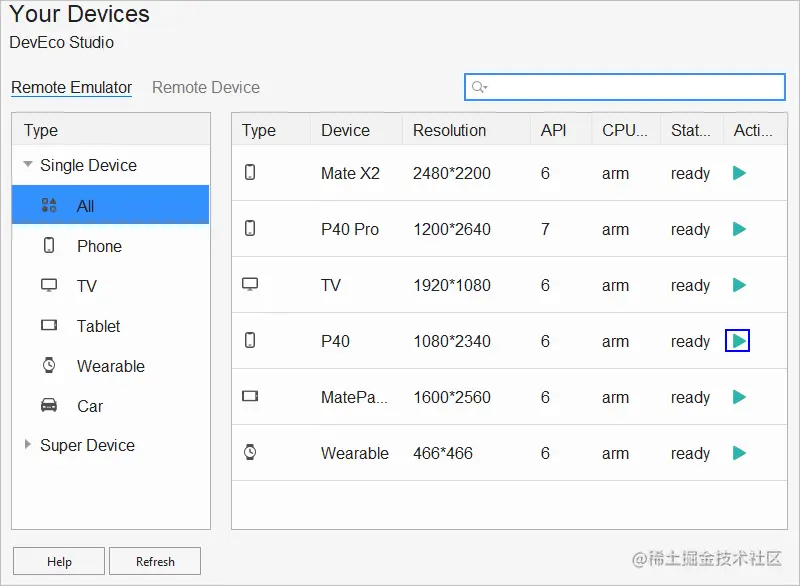Click resolution 1920*1080 cell
Viewport: 800px width, 586px height.
coord(452,286)
